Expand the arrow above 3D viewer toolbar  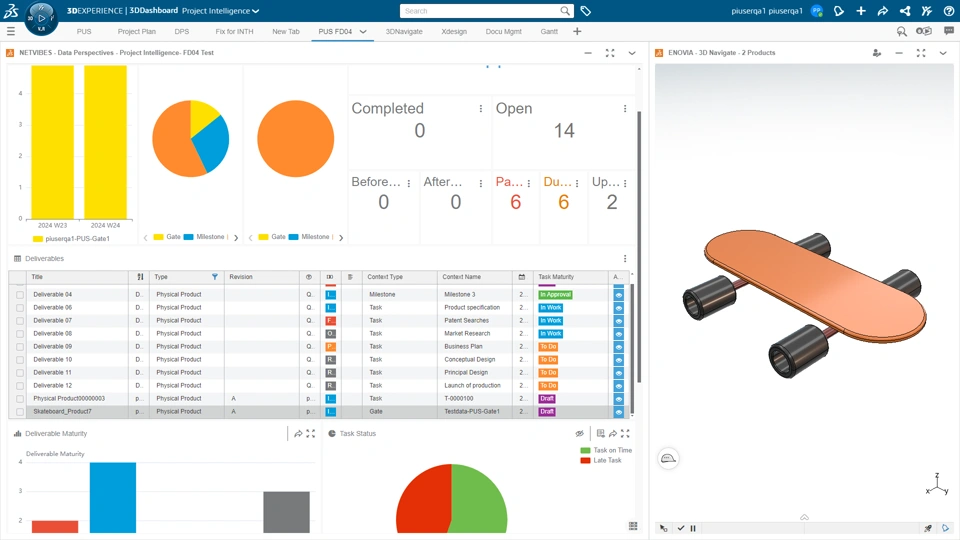[x=804, y=517]
